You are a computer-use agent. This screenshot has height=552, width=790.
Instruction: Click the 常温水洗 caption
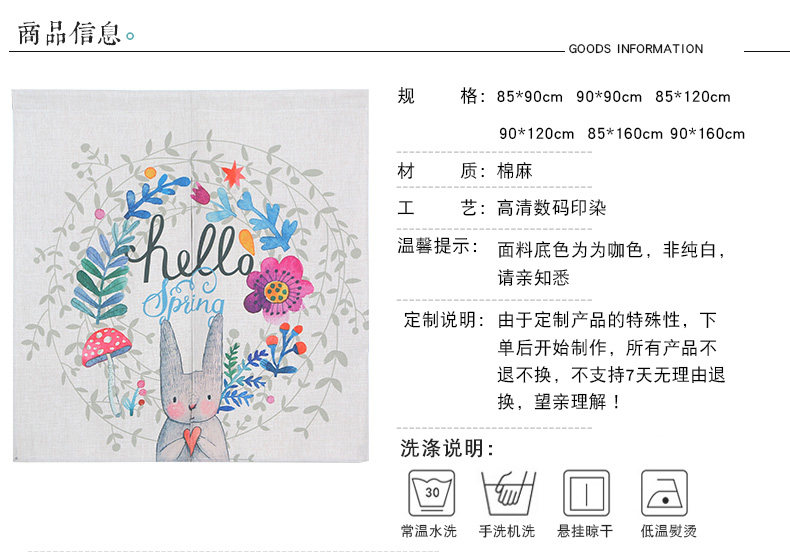point(429,531)
